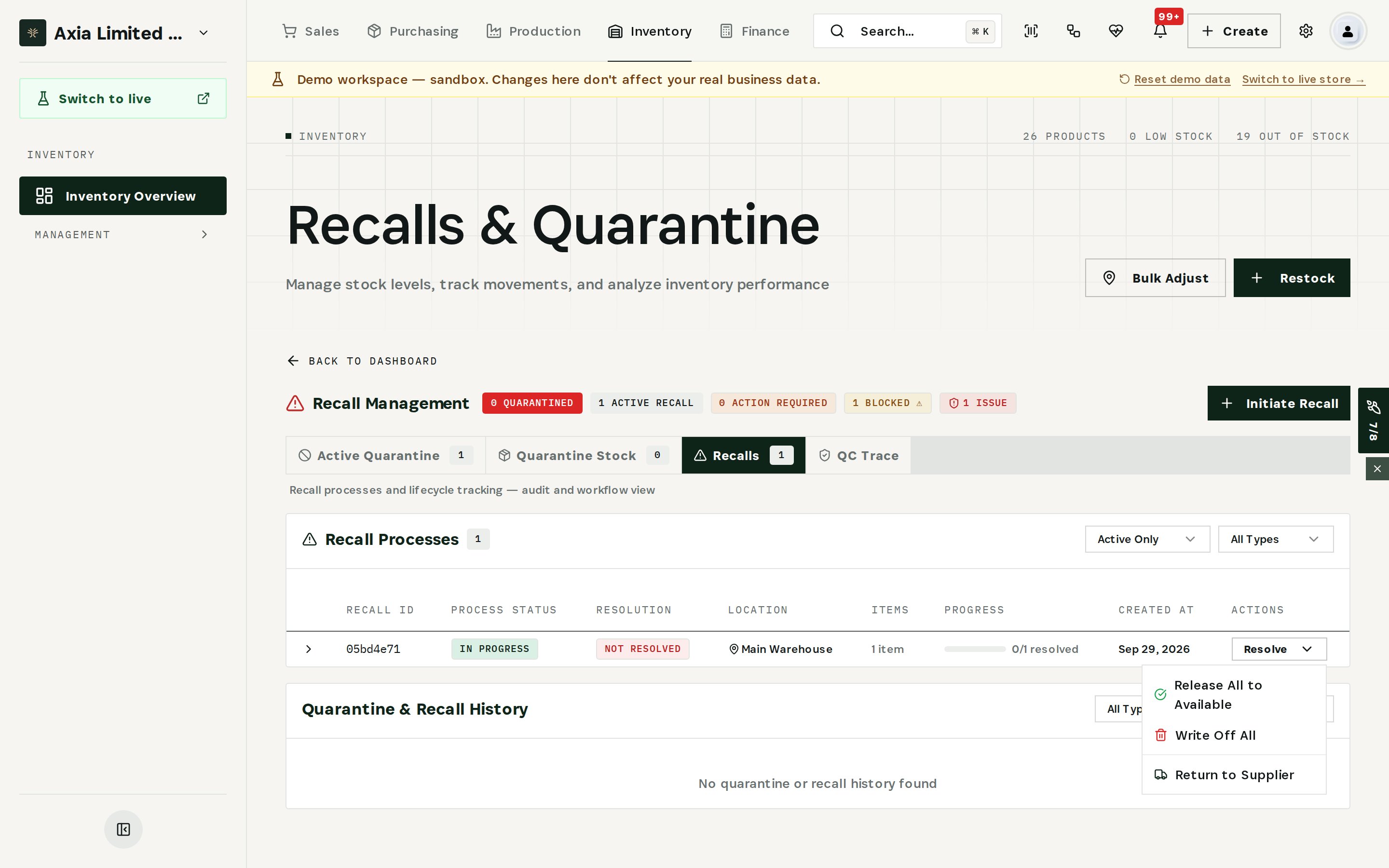Toggle the Resolve dropdown for 05bd4e71
Image resolution: width=1389 pixels, height=868 pixels.
point(1279,649)
